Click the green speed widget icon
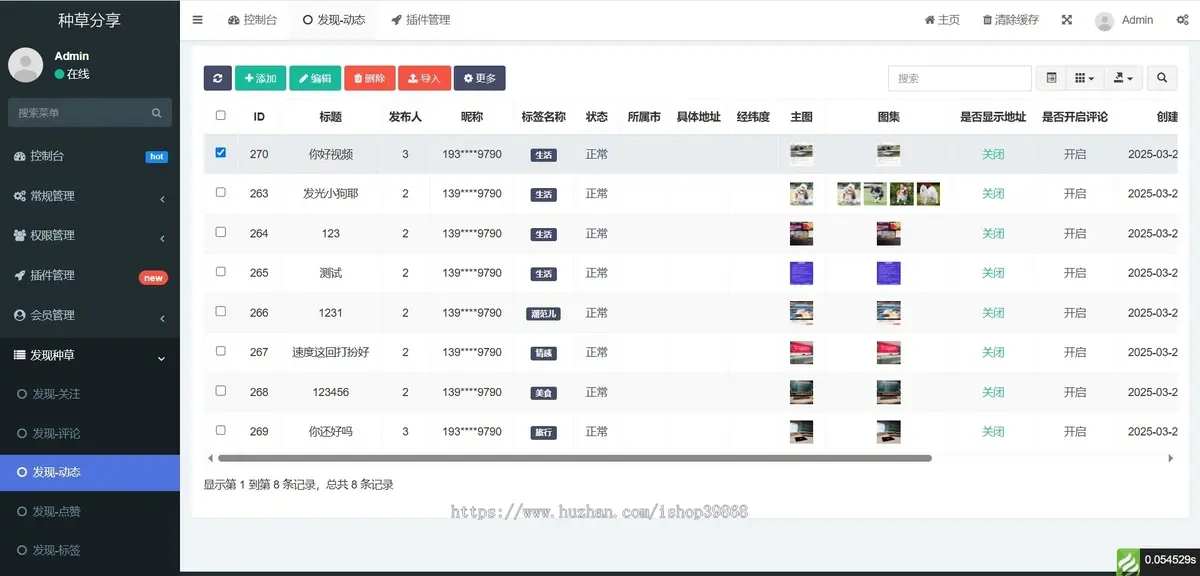 pyautogui.click(x=1128, y=561)
